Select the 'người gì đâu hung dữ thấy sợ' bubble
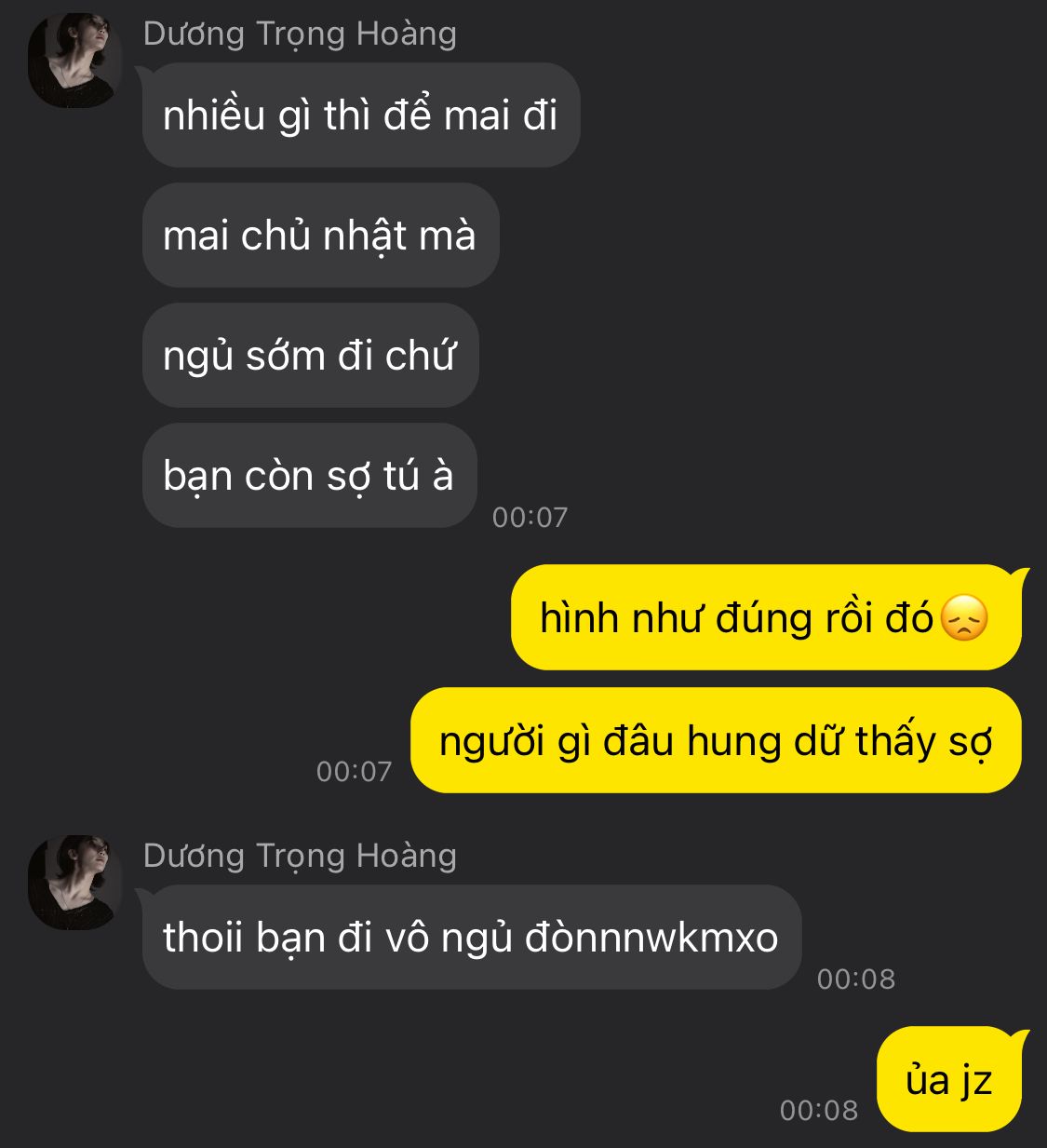This screenshot has width=1047, height=1148. click(716, 741)
